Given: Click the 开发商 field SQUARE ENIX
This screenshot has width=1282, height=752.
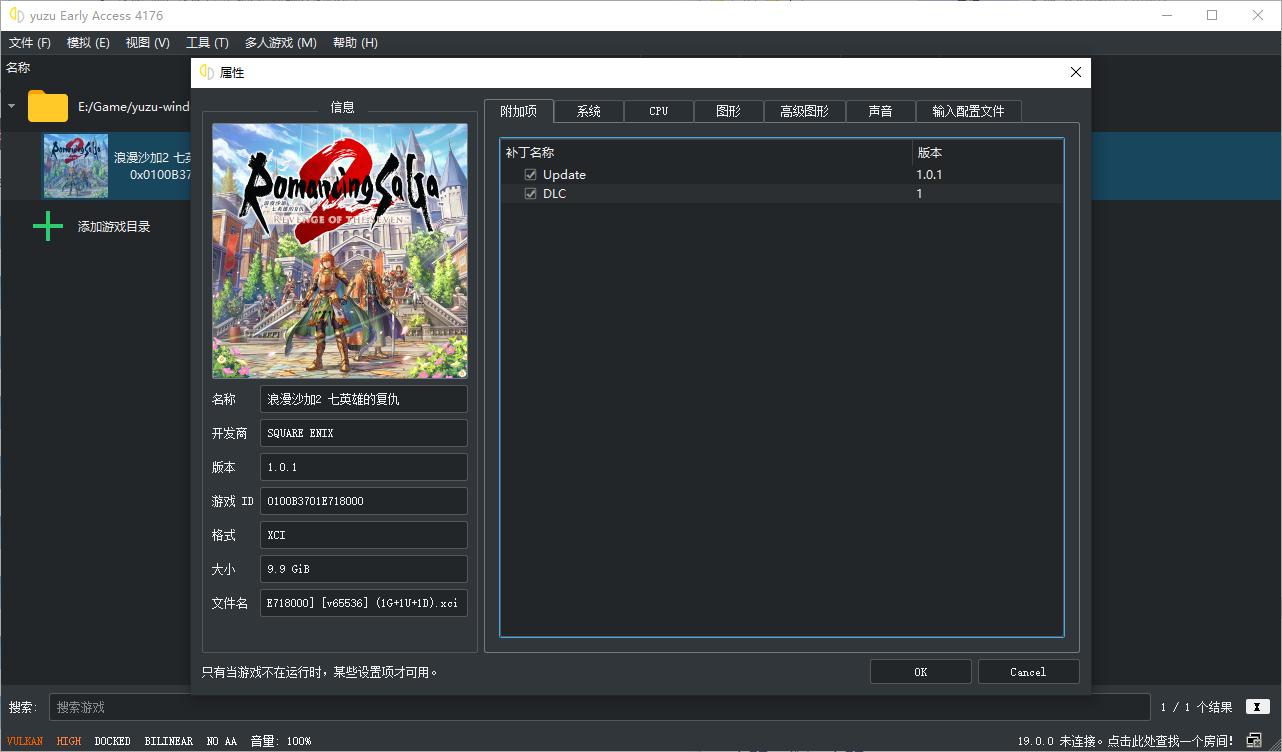Looking at the screenshot, I should point(364,433).
